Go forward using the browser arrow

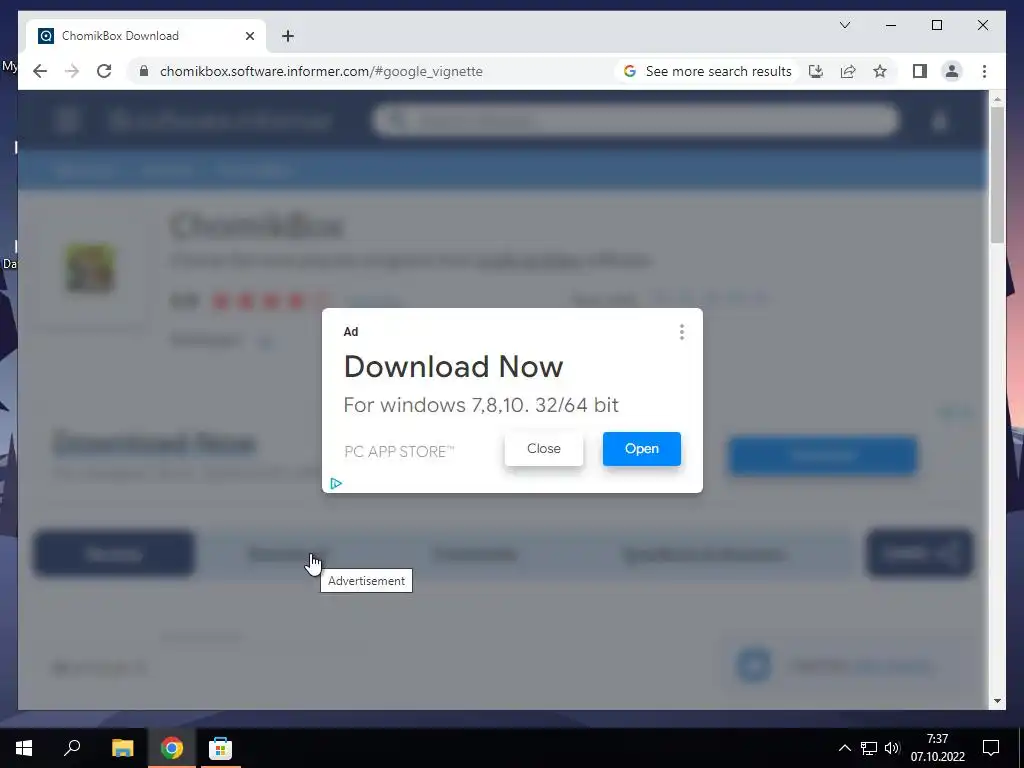tap(72, 71)
